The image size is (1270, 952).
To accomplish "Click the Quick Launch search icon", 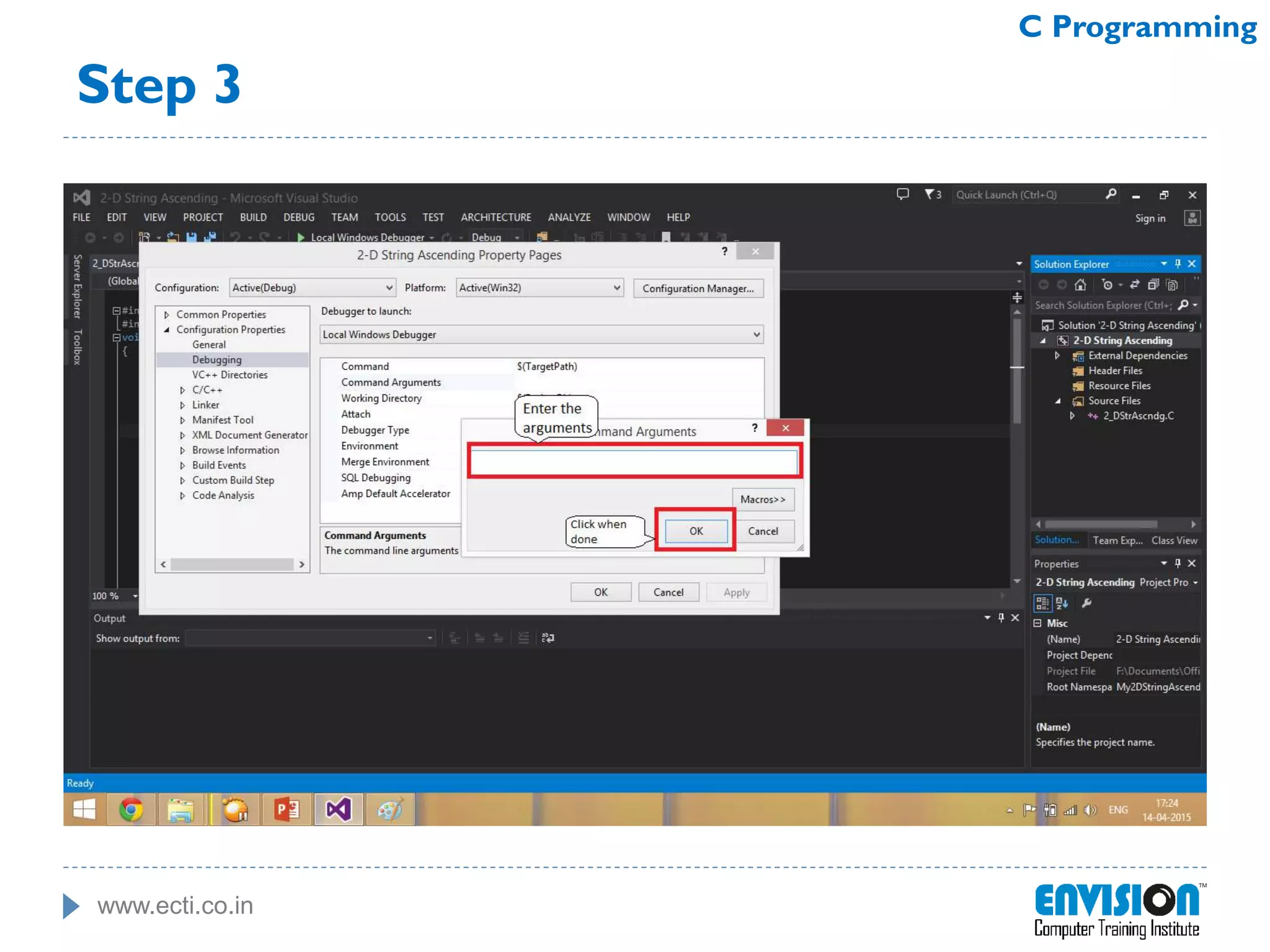I will [1111, 195].
